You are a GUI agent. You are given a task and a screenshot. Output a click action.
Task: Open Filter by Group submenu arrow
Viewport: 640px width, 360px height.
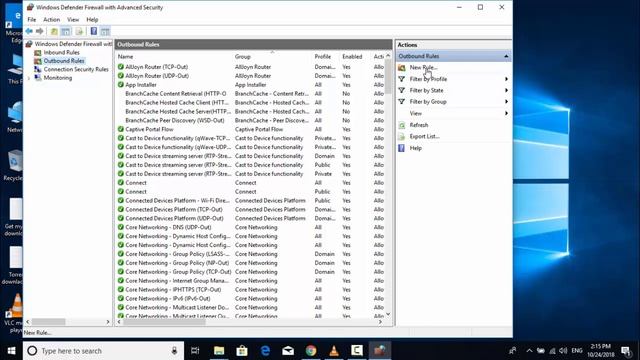click(x=506, y=102)
